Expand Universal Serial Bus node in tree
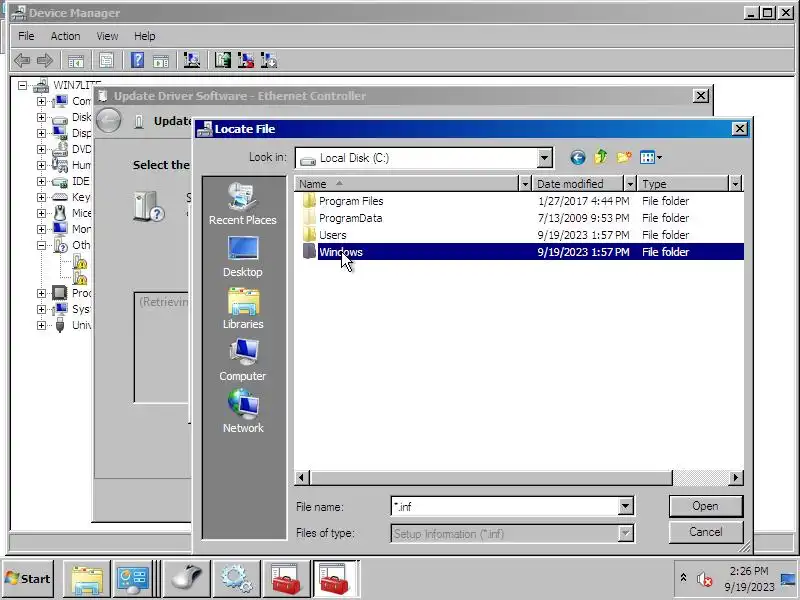This screenshot has width=800, height=600. click(x=41, y=325)
